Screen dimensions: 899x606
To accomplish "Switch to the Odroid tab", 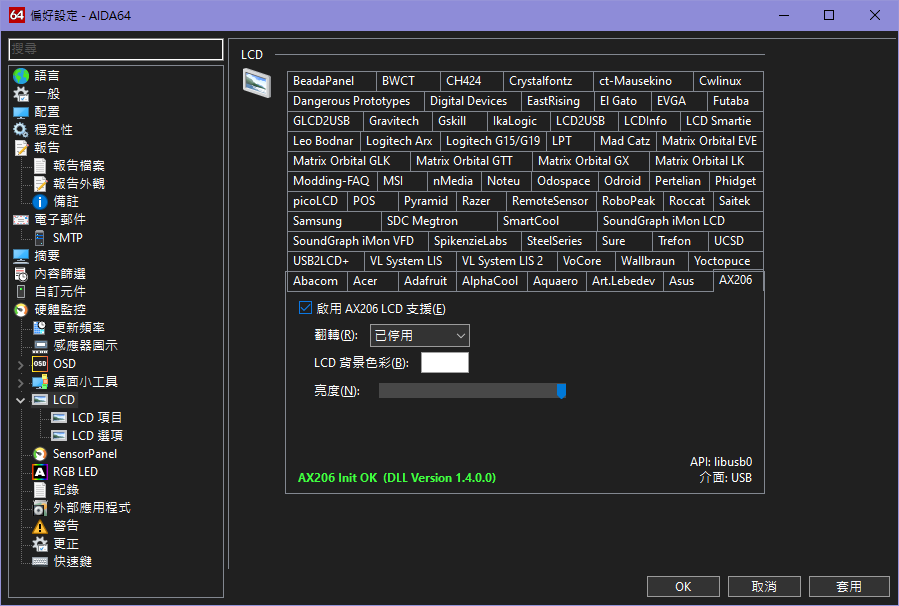I will tap(624, 181).
